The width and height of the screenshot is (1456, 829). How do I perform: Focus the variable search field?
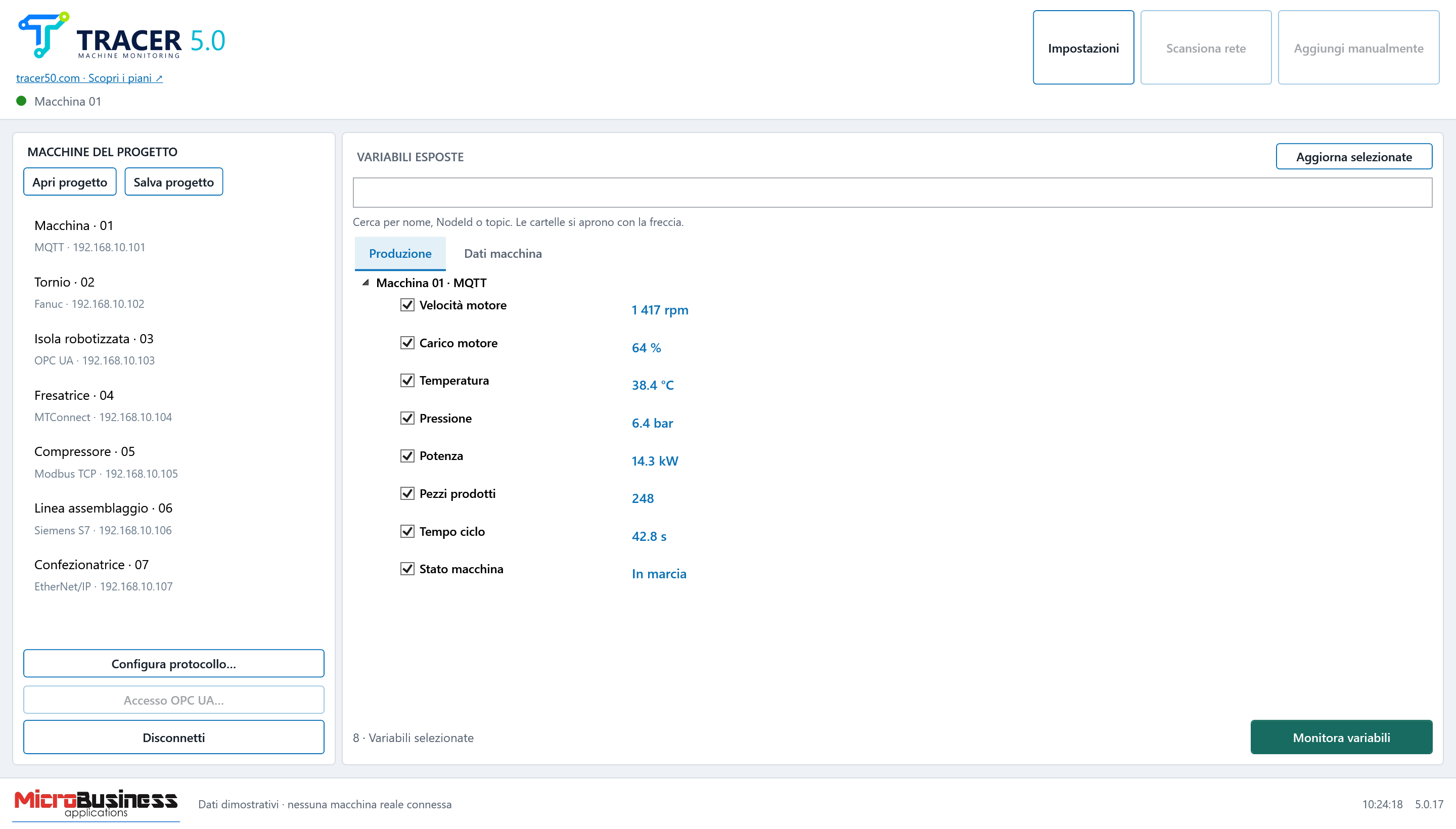[892, 193]
